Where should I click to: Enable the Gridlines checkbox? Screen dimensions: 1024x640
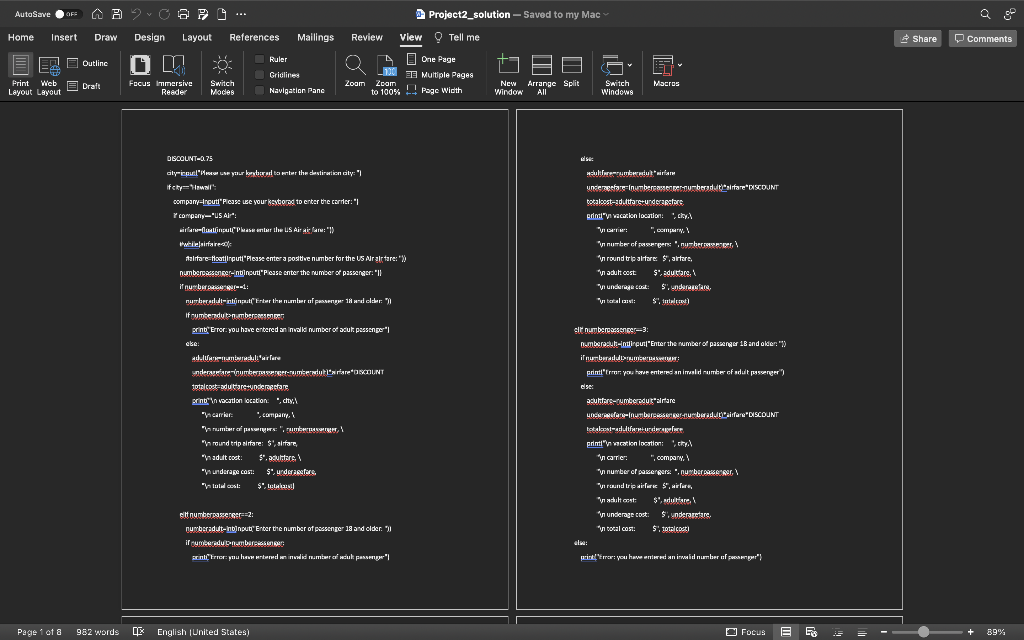point(259,75)
